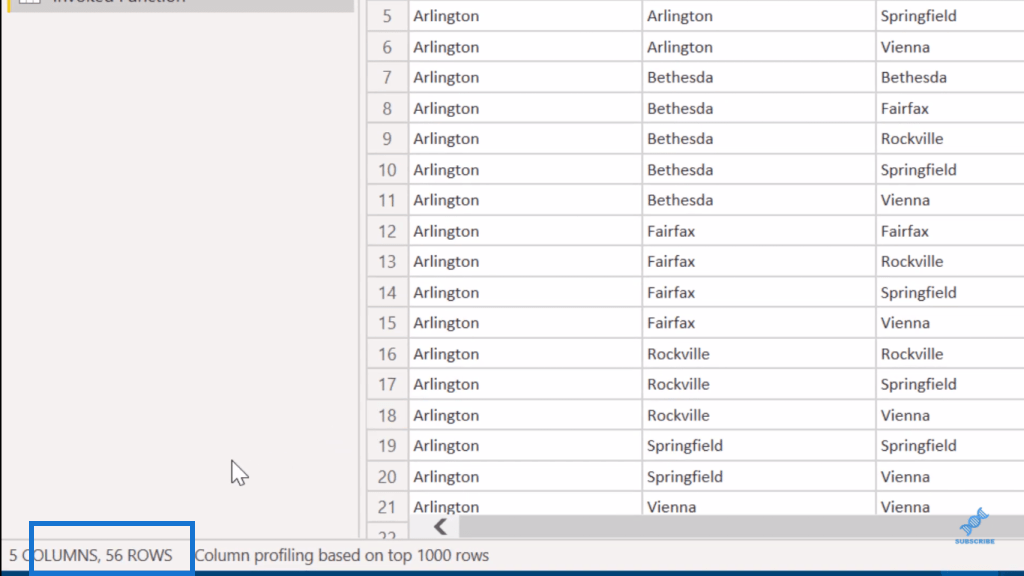Click first-column Arlington cell in row 5
1024x576 pixels.
pyautogui.click(x=525, y=16)
